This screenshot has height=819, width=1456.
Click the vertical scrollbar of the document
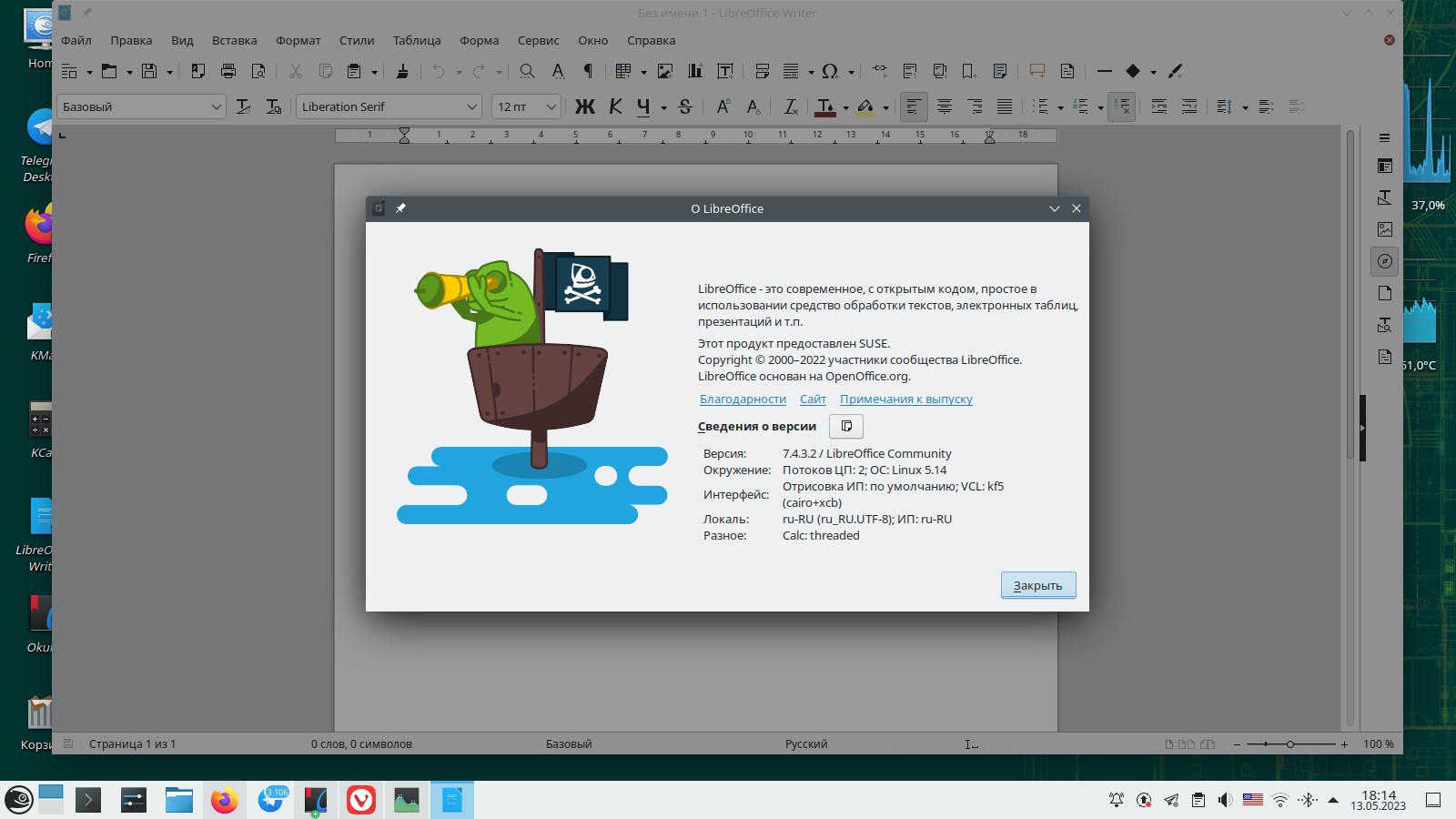click(x=1350, y=428)
